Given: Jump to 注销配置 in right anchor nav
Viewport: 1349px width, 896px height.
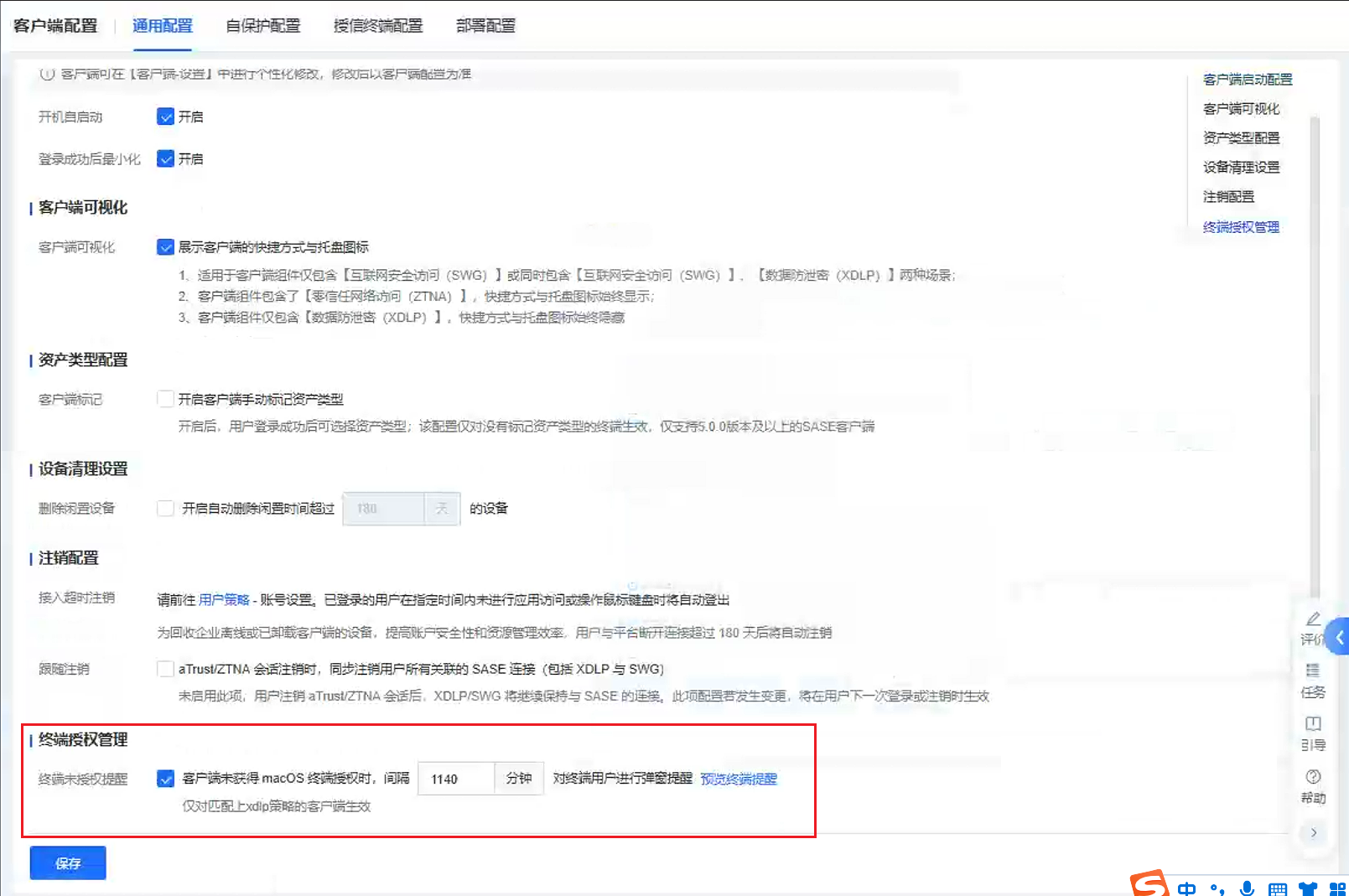Looking at the screenshot, I should [1228, 196].
